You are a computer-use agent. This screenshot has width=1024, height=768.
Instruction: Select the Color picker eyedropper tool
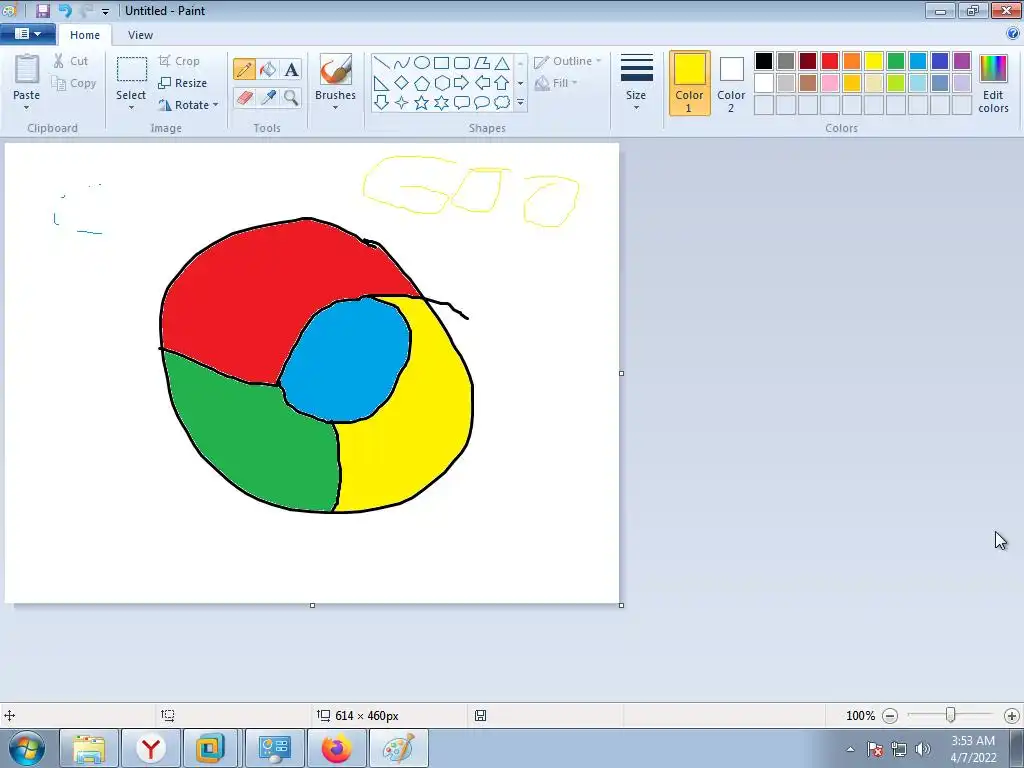coord(268,97)
